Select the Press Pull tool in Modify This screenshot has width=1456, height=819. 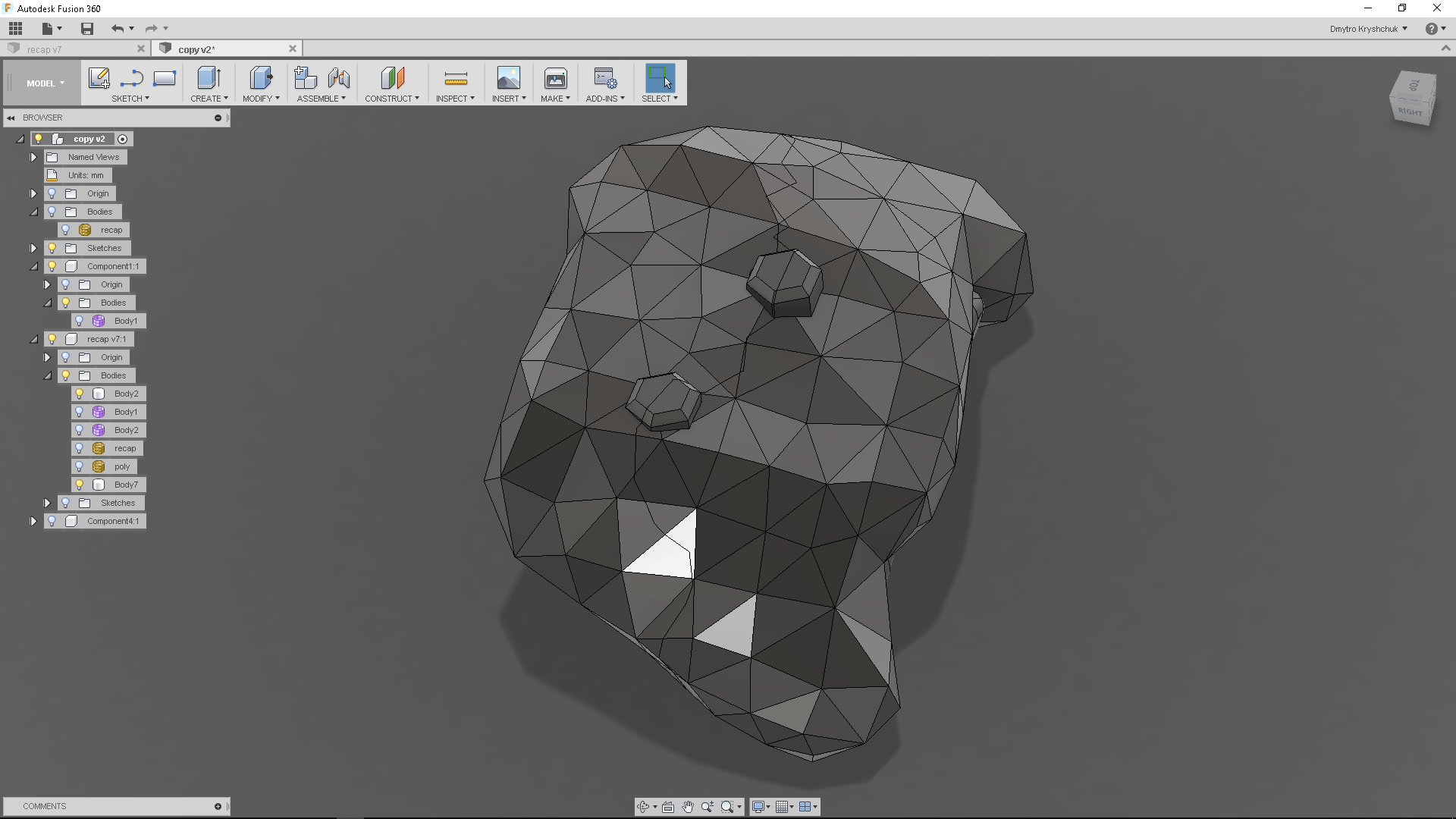click(x=261, y=78)
